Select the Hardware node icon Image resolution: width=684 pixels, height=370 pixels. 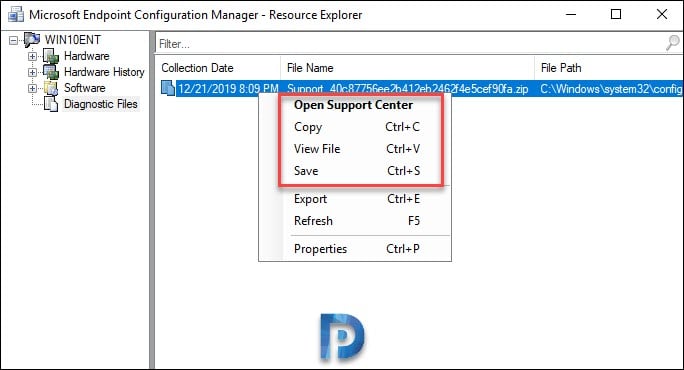click(x=51, y=56)
